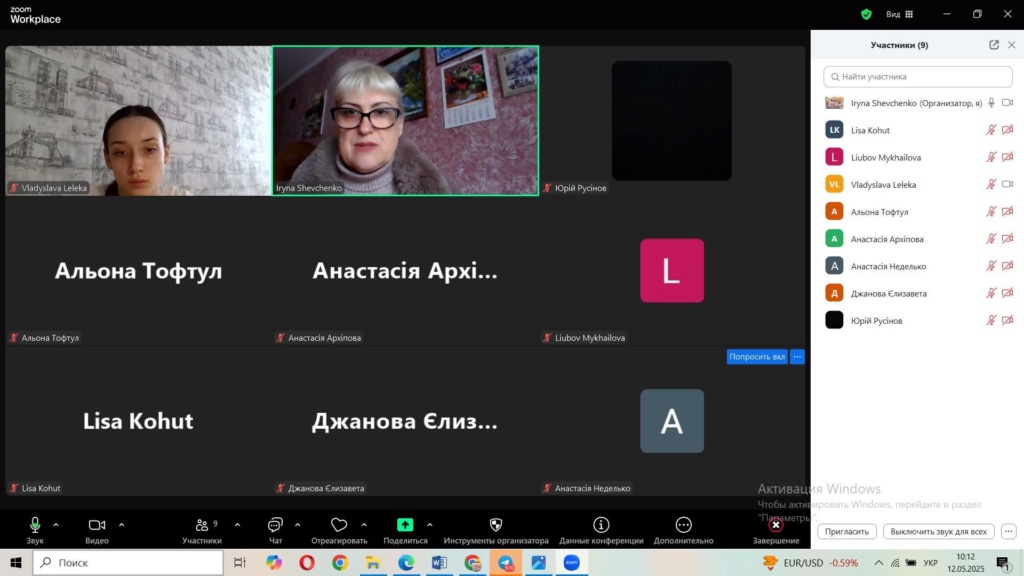
Task: Click Iryna Shevchenko's camera icon in list
Action: point(1008,103)
